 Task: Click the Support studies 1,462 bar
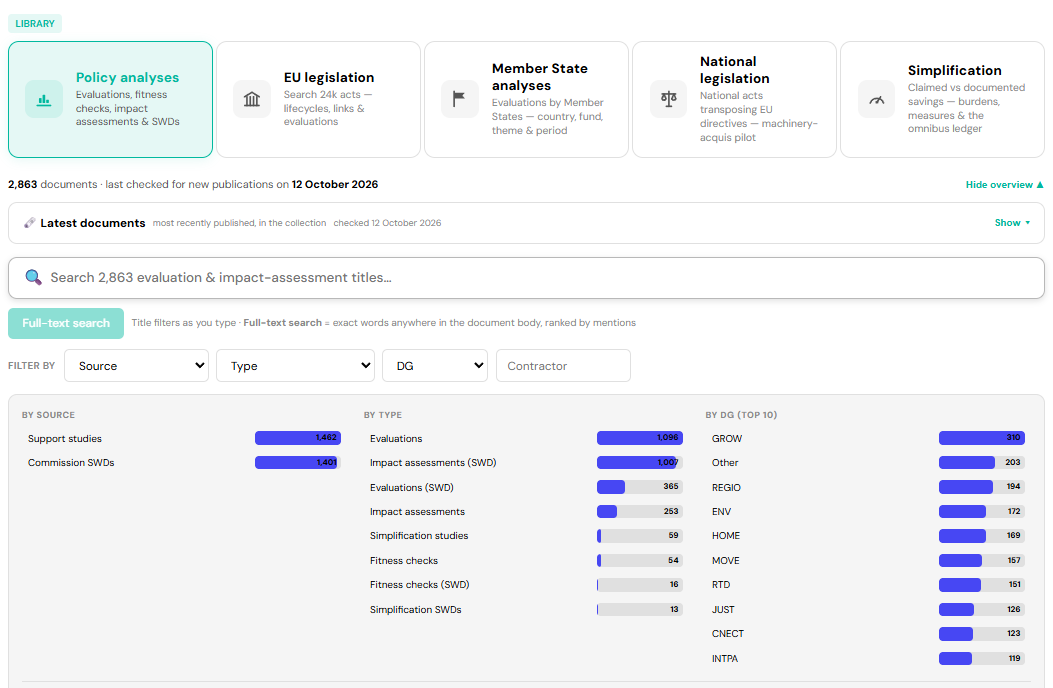point(298,438)
